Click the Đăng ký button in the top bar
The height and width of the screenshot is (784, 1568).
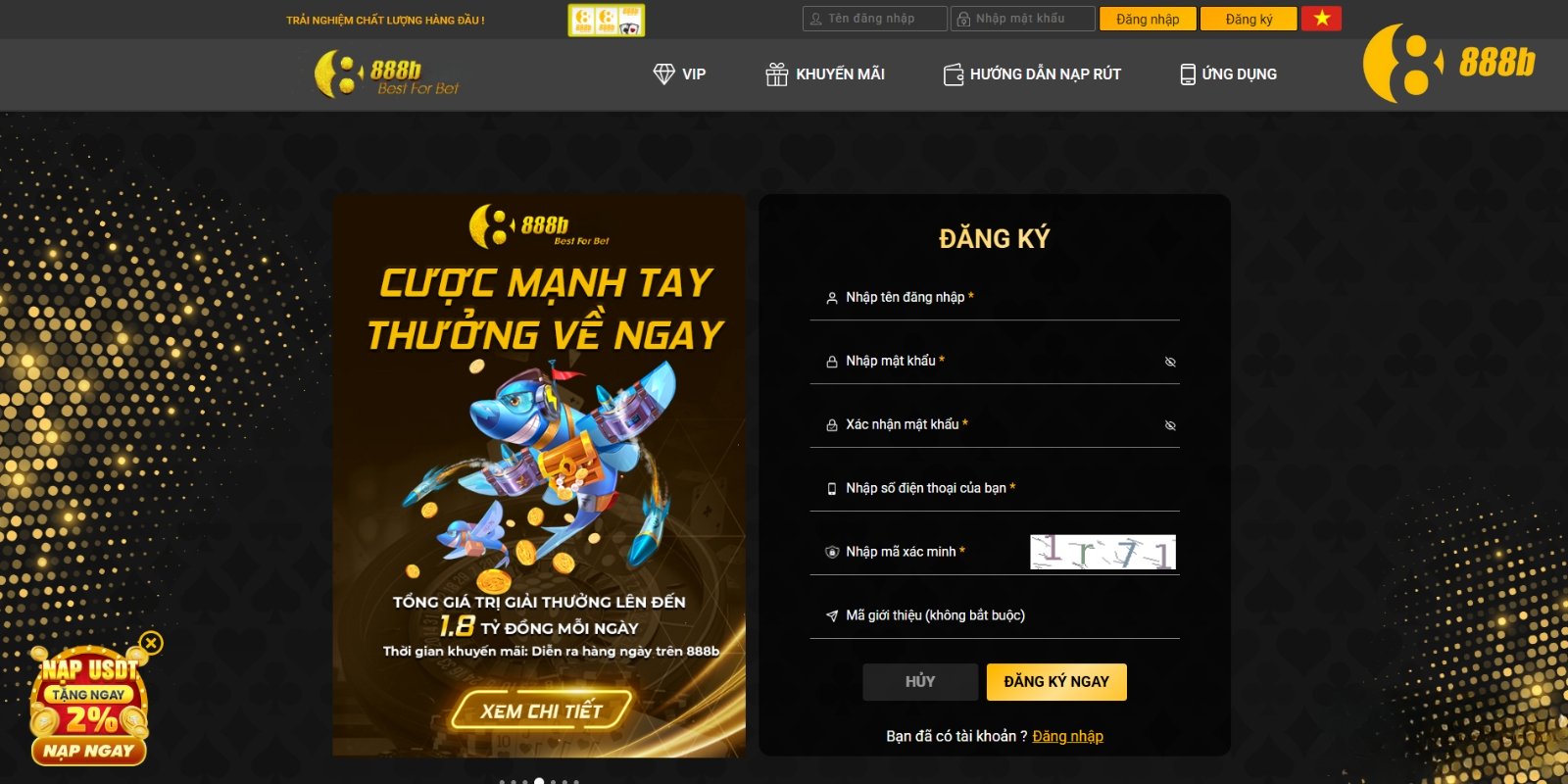(1249, 19)
